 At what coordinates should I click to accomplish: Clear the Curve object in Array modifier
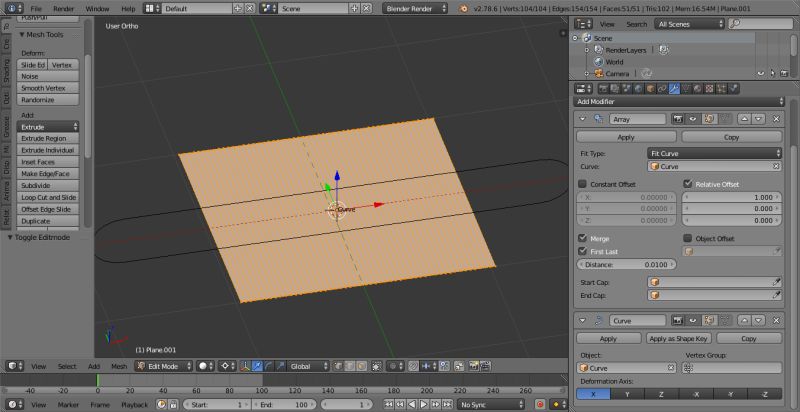point(776,166)
